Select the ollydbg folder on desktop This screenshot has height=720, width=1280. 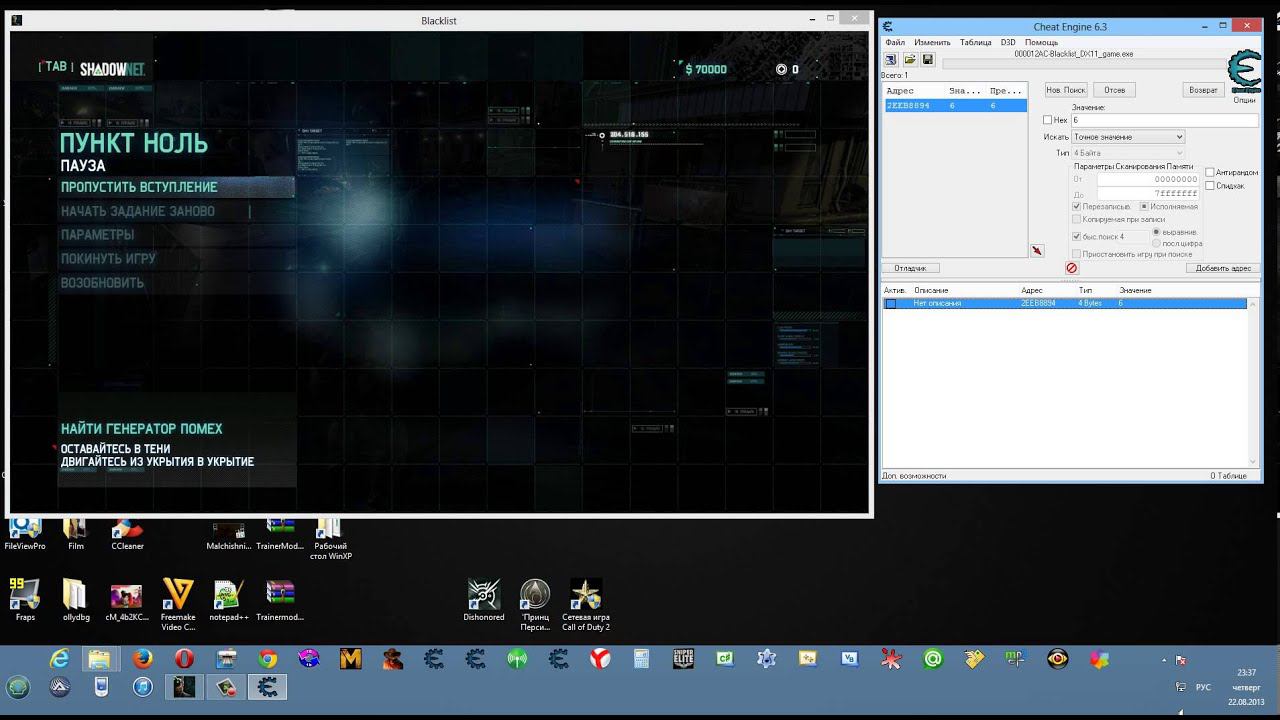(x=76, y=600)
